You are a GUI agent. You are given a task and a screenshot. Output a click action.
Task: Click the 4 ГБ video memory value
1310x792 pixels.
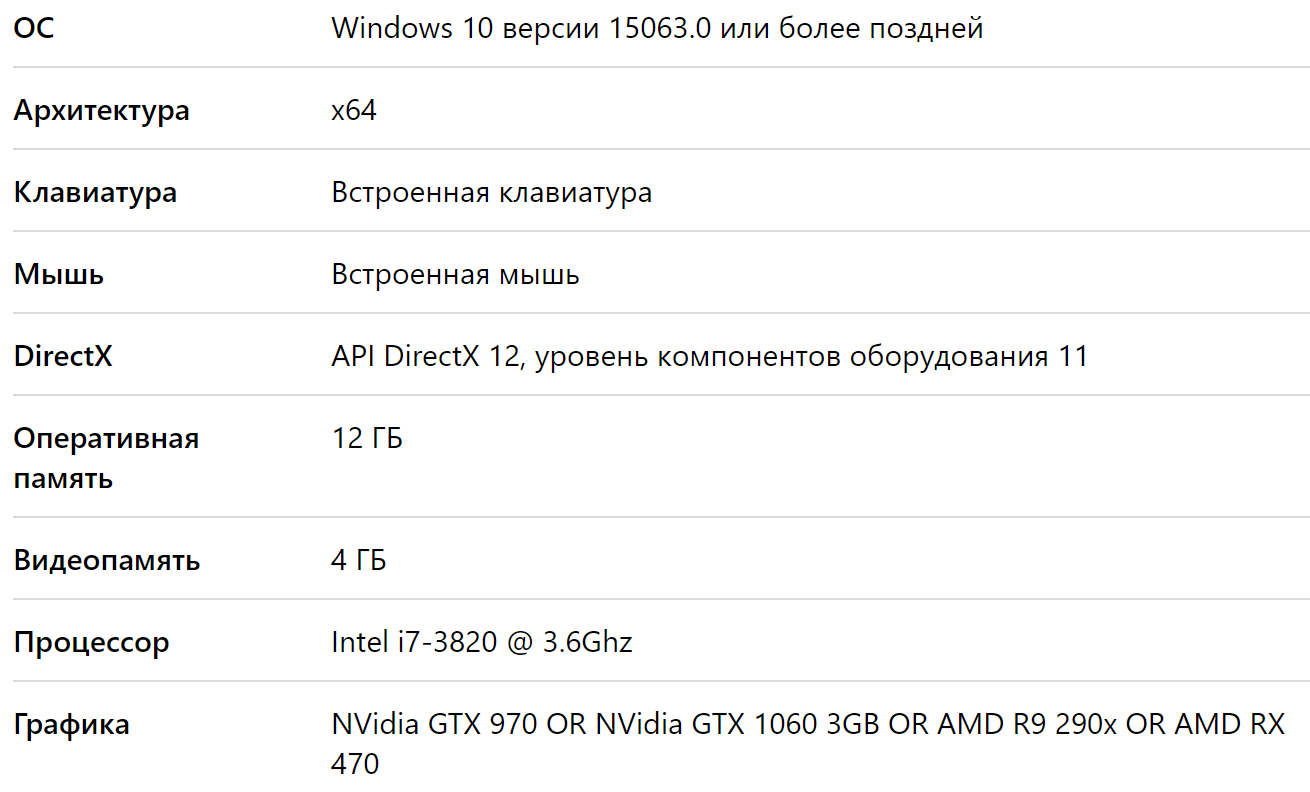358,561
